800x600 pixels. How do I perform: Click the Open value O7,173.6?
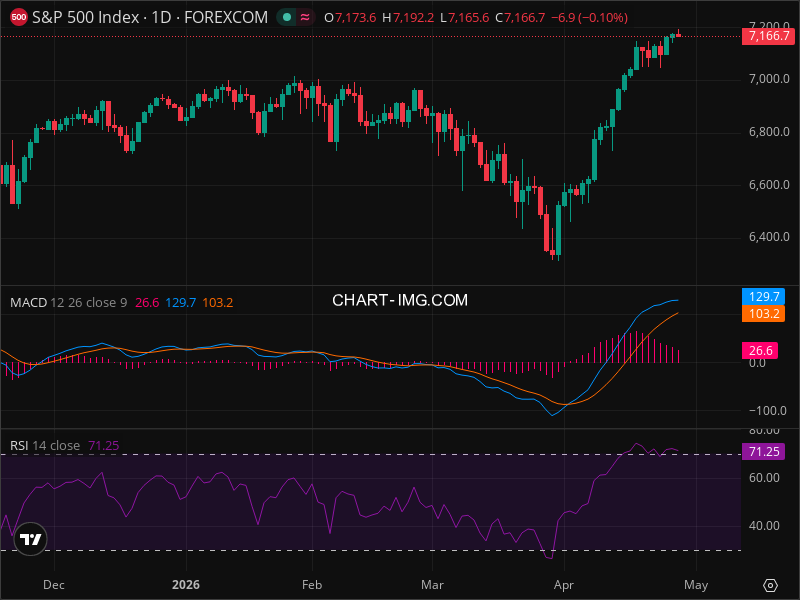click(x=350, y=18)
